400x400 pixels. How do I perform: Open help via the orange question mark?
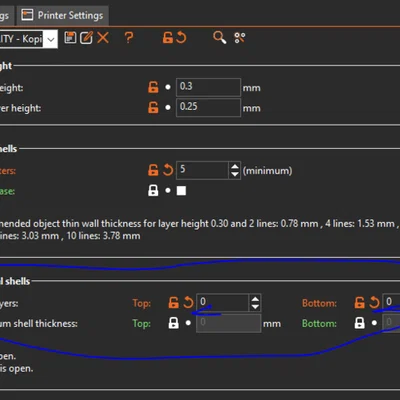[x=129, y=37]
